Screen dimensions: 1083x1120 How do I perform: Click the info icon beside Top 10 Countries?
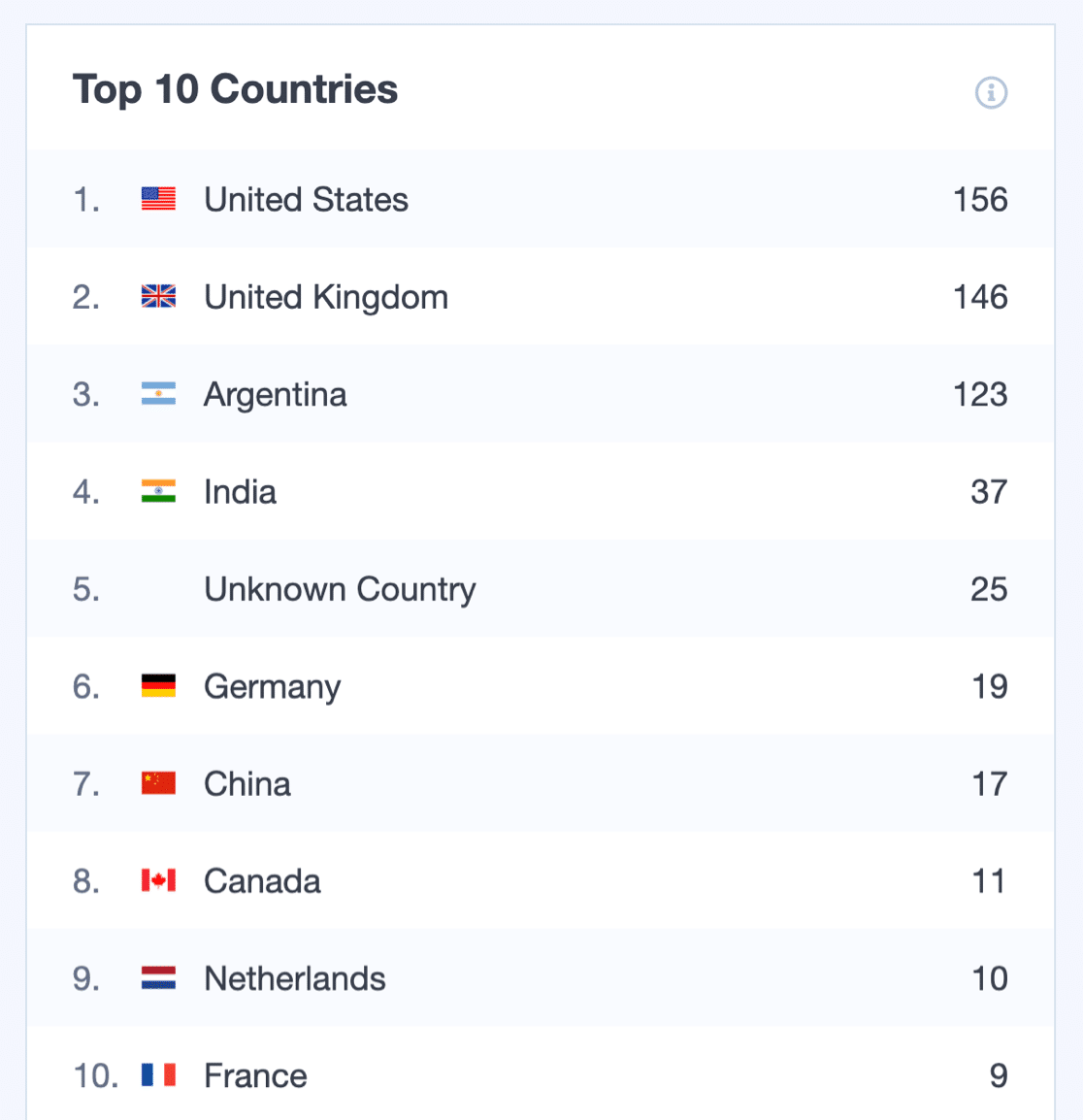point(991,93)
